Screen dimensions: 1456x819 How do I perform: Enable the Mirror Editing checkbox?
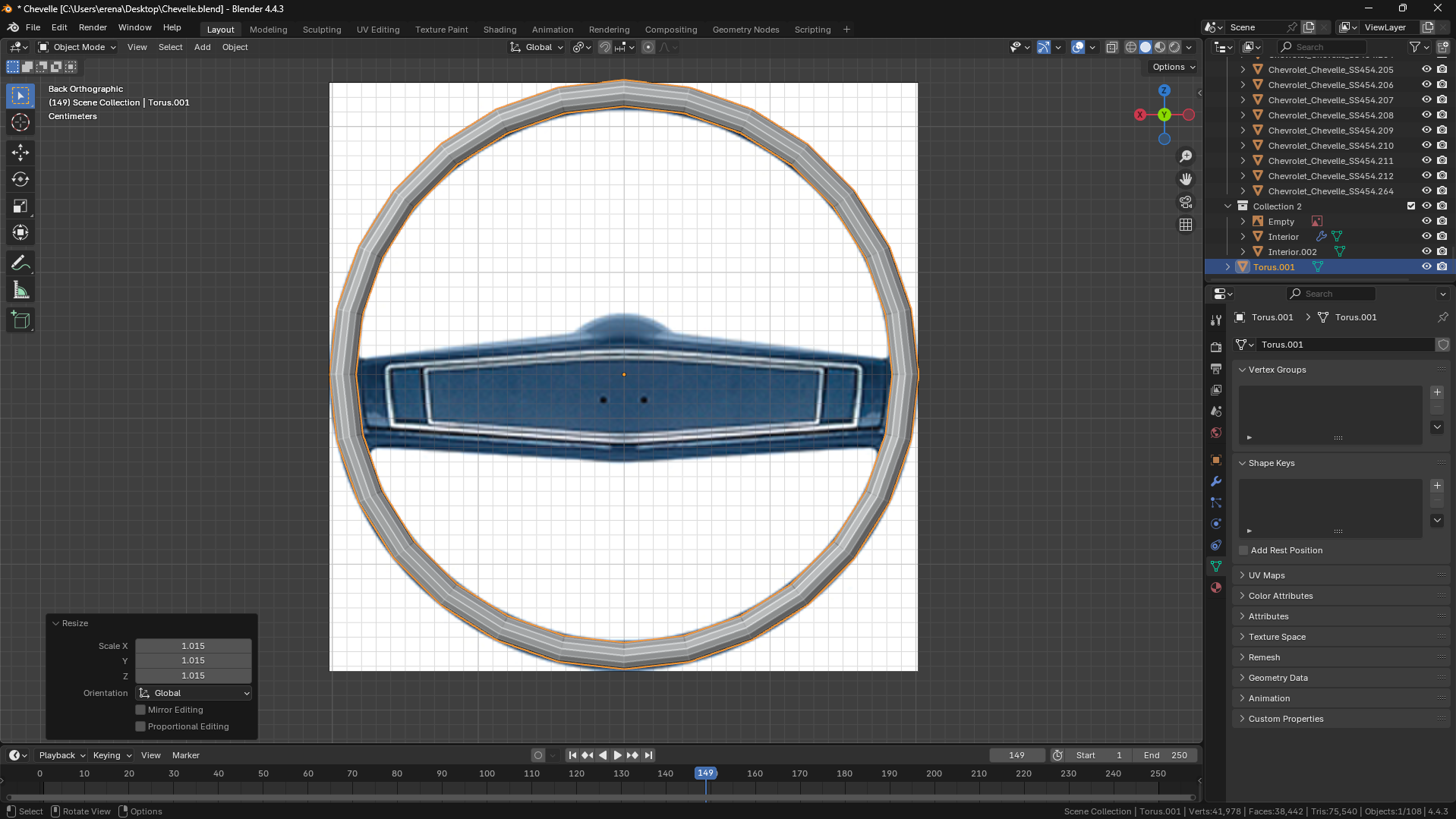(140, 710)
